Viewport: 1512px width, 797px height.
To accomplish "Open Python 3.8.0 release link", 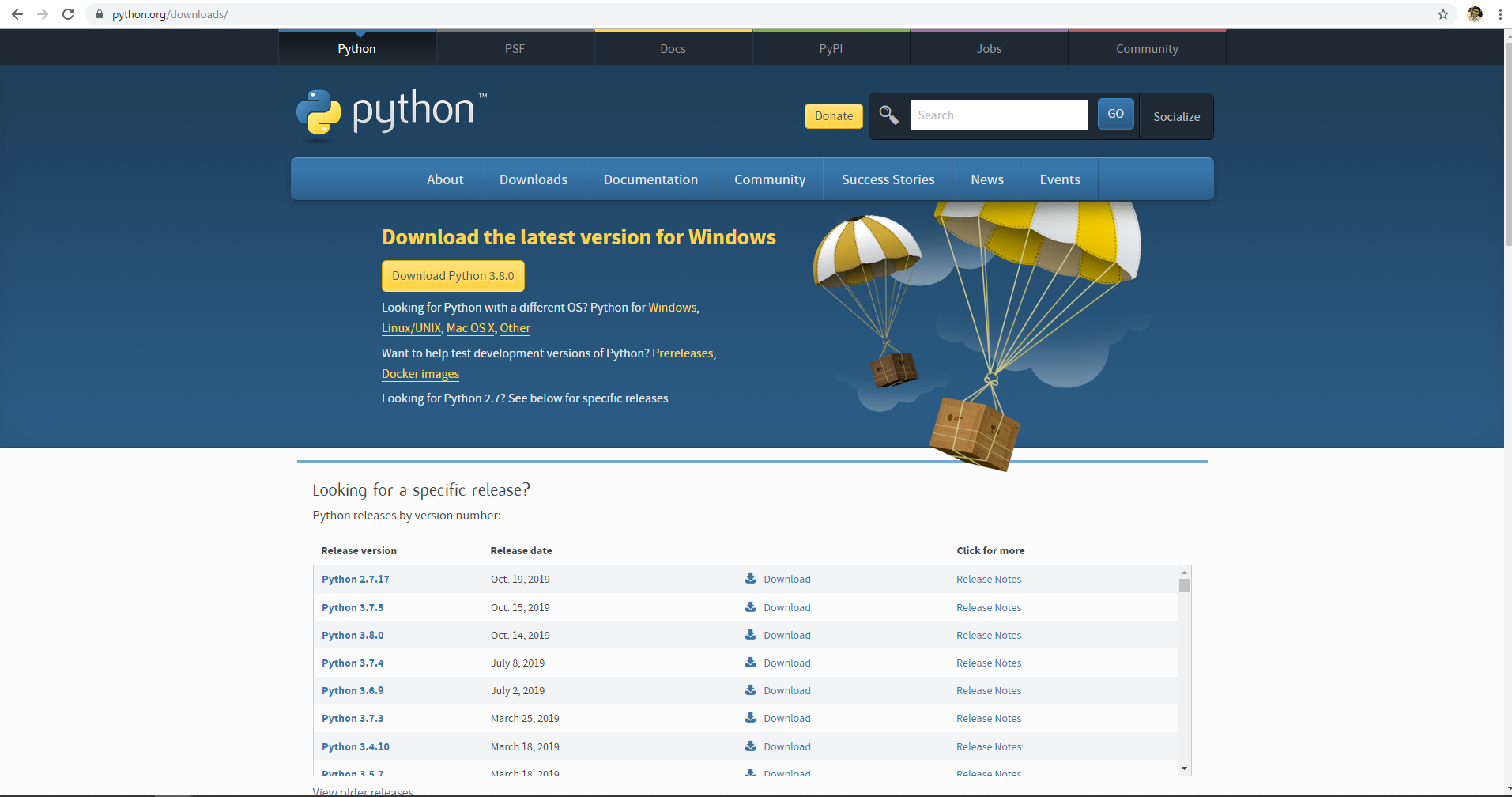I will click(353, 635).
